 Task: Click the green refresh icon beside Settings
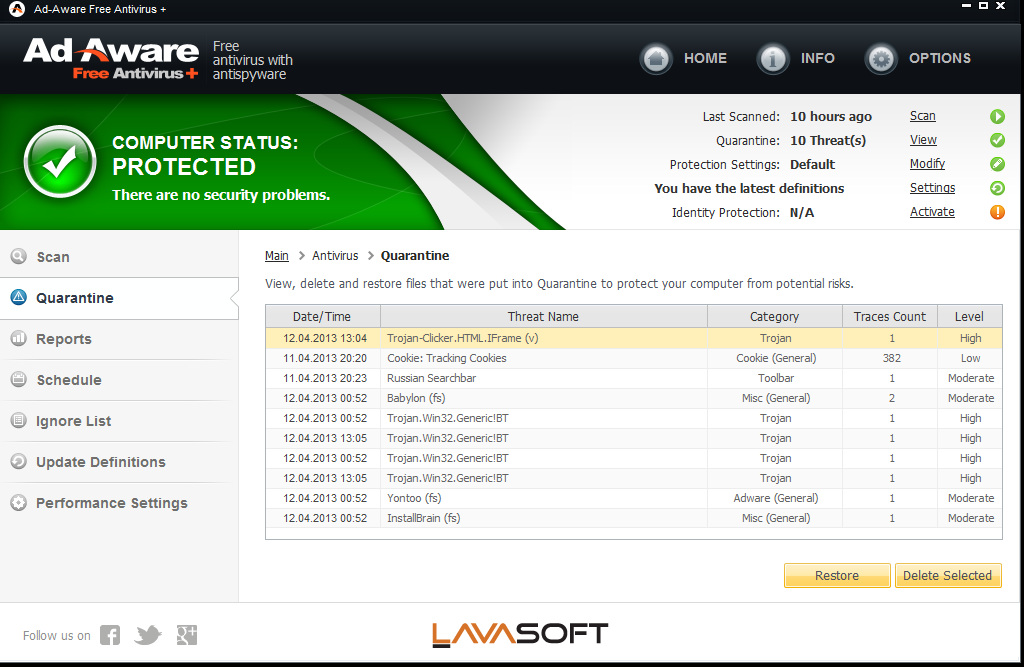(x=997, y=188)
